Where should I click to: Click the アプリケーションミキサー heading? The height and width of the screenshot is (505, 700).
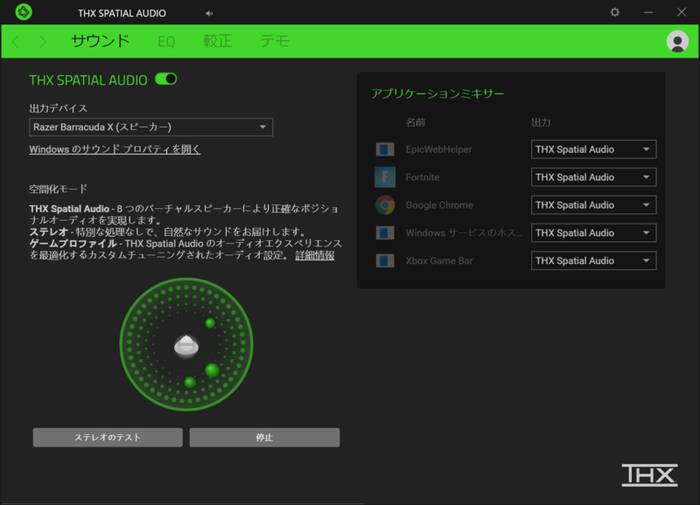pos(438,94)
